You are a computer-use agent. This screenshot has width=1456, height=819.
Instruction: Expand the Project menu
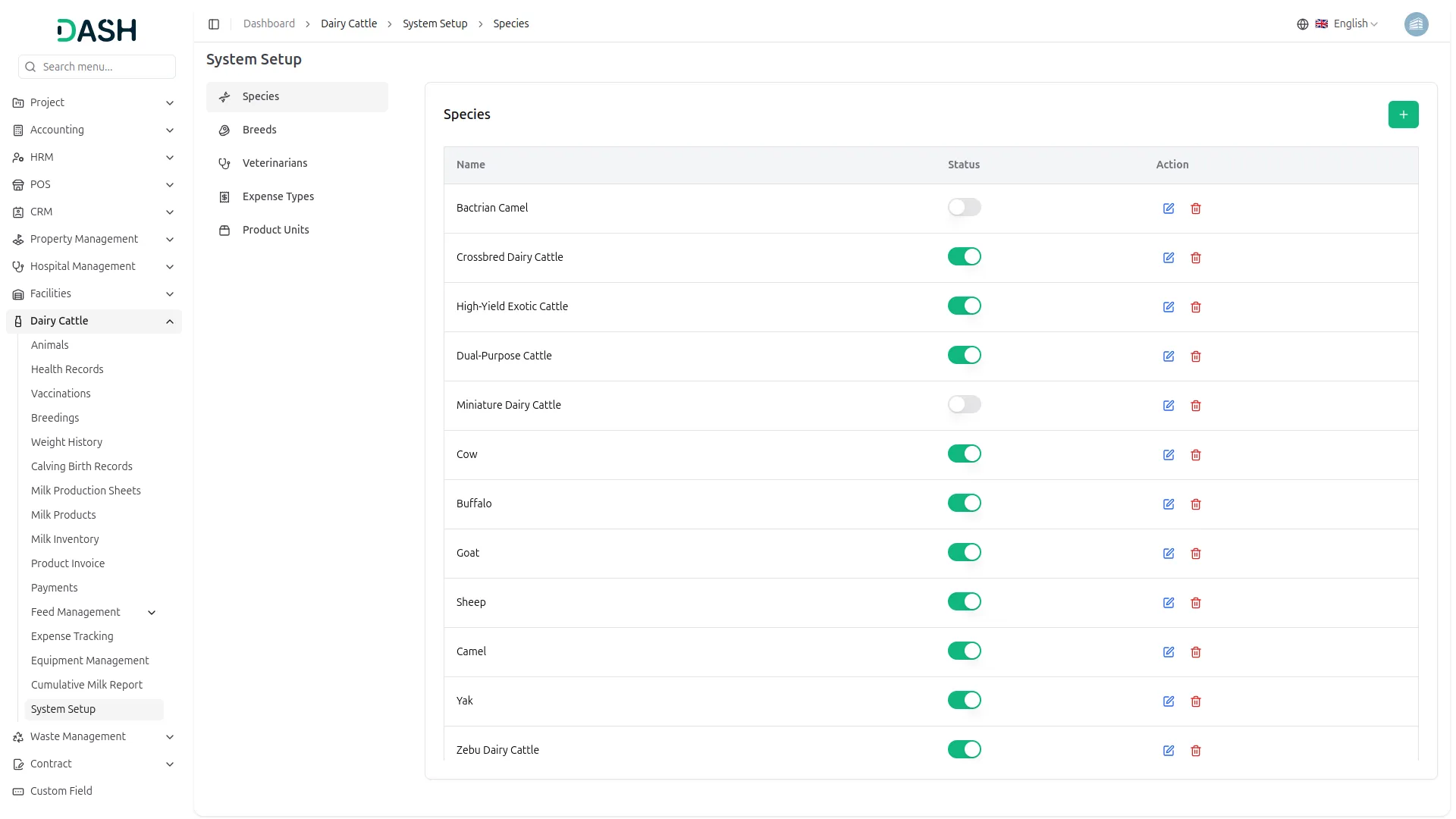click(94, 102)
